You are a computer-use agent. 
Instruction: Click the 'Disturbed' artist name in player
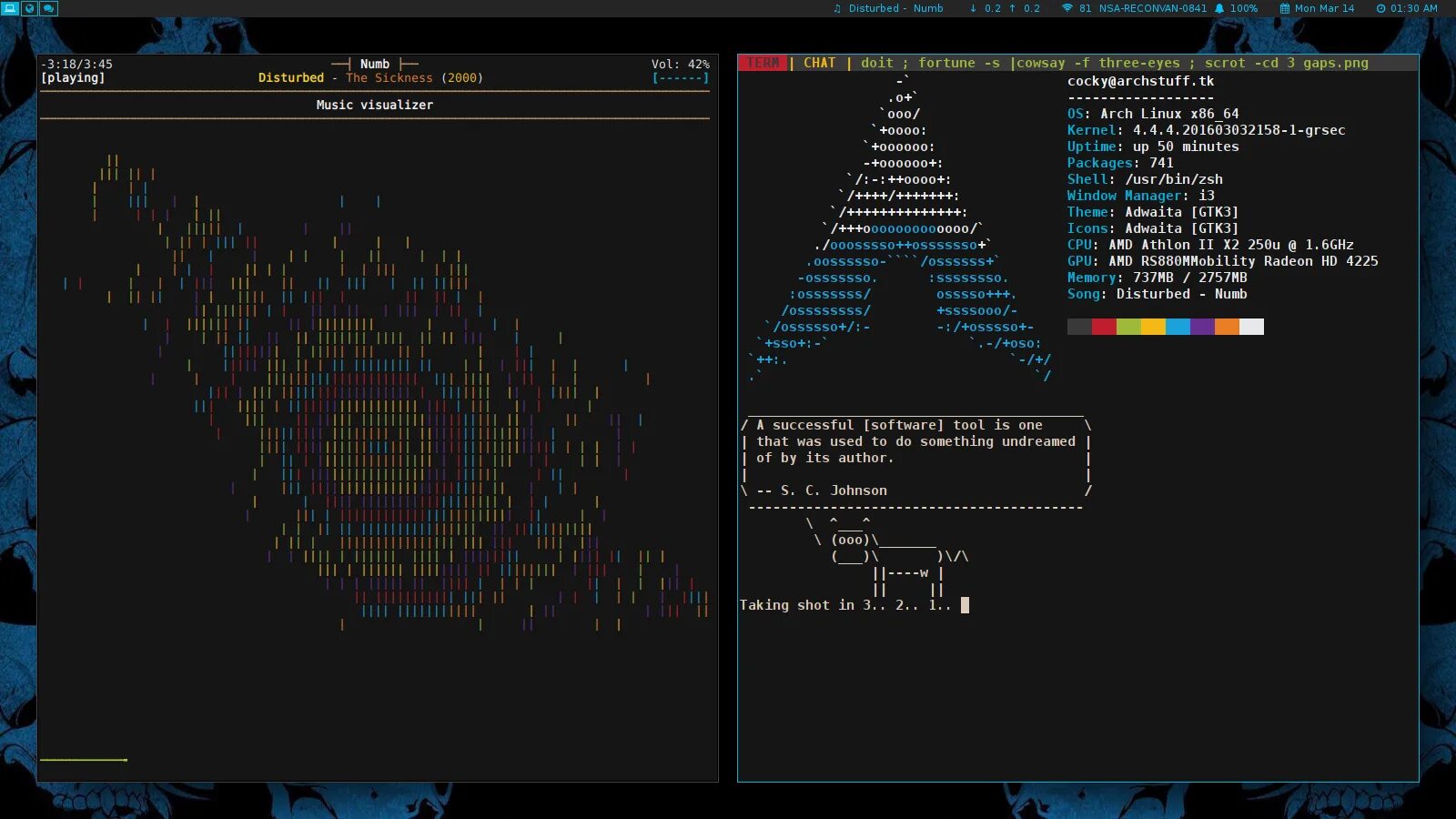click(291, 78)
